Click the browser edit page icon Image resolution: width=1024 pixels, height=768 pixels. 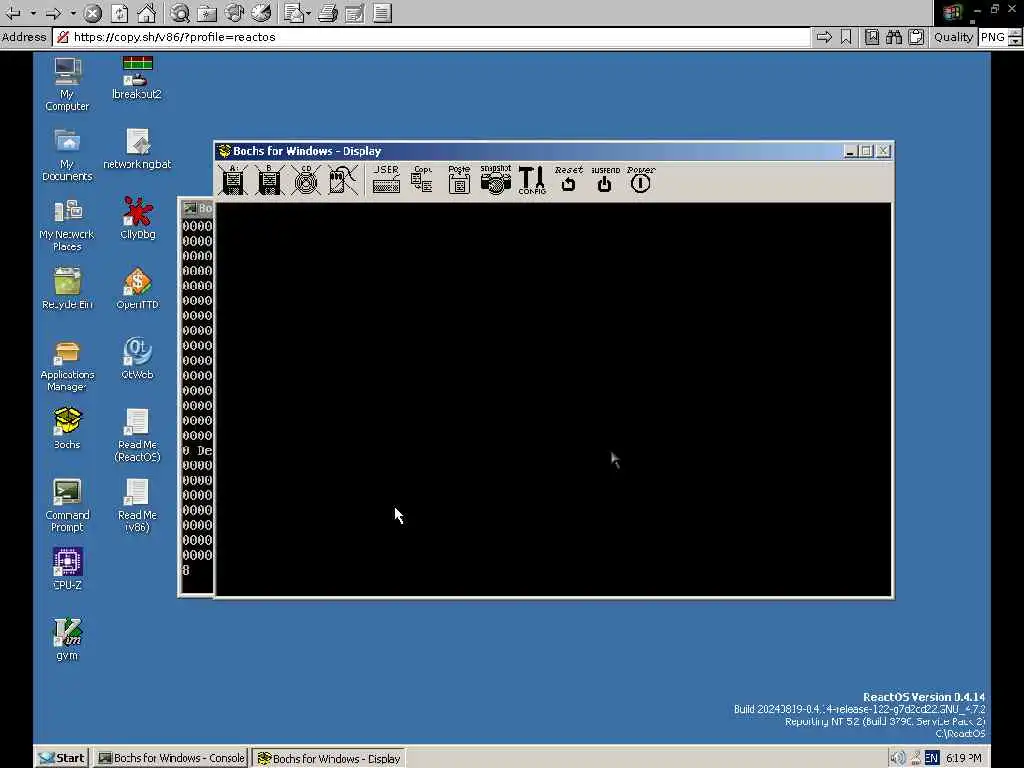click(355, 13)
